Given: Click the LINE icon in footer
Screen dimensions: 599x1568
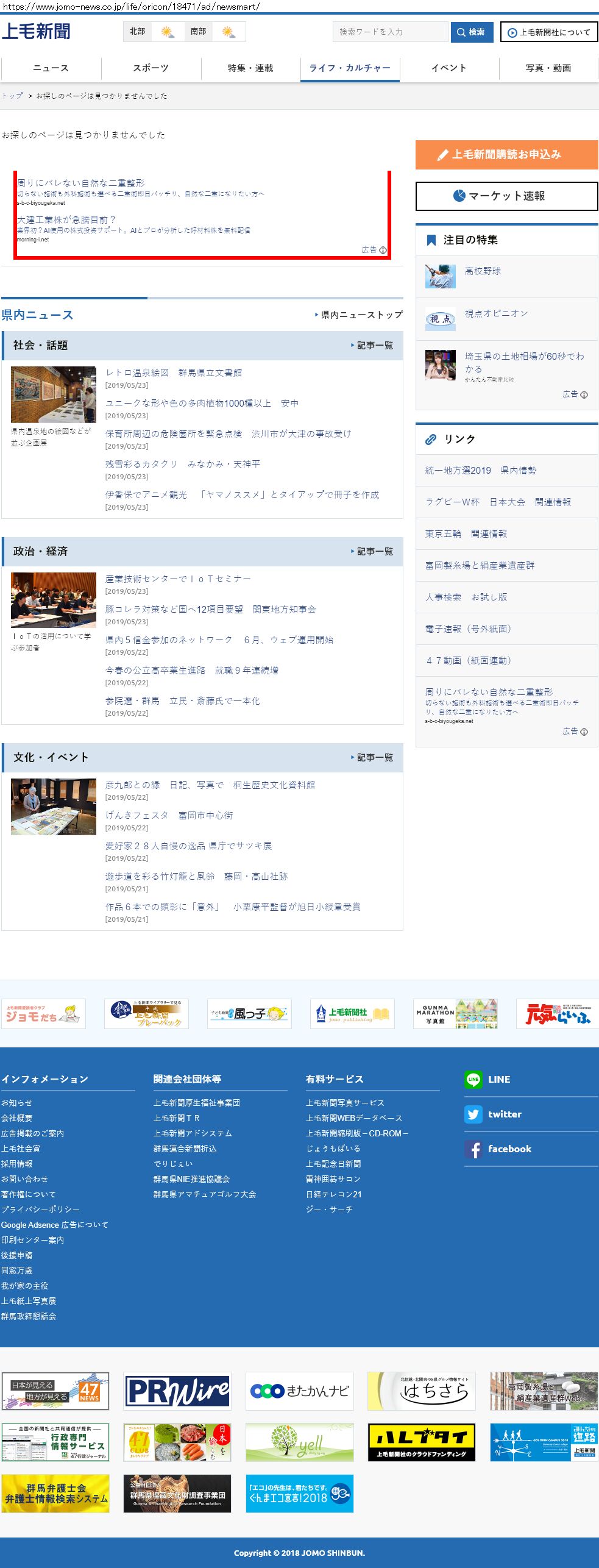Looking at the screenshot, I should 473,1079.
